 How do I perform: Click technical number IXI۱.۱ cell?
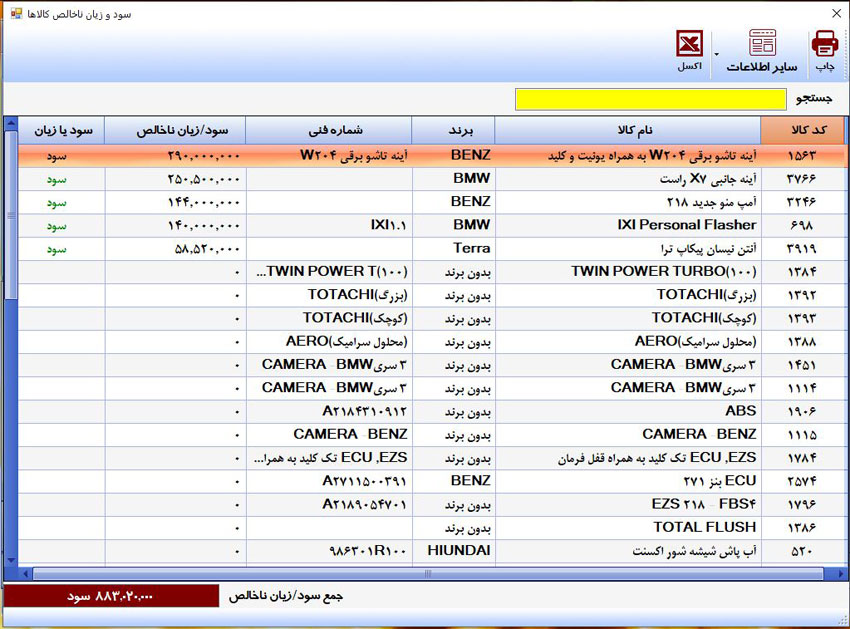[329, 226]
